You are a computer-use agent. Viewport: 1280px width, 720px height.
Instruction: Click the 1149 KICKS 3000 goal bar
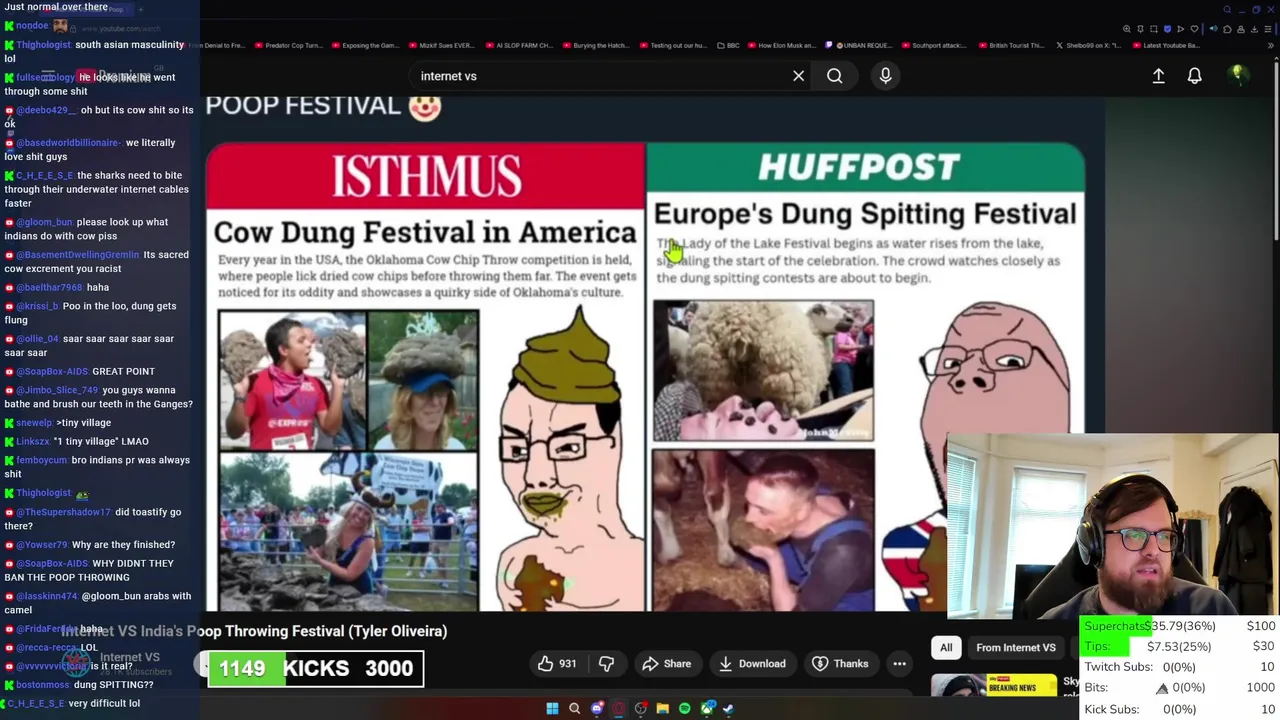pos(315,668)
